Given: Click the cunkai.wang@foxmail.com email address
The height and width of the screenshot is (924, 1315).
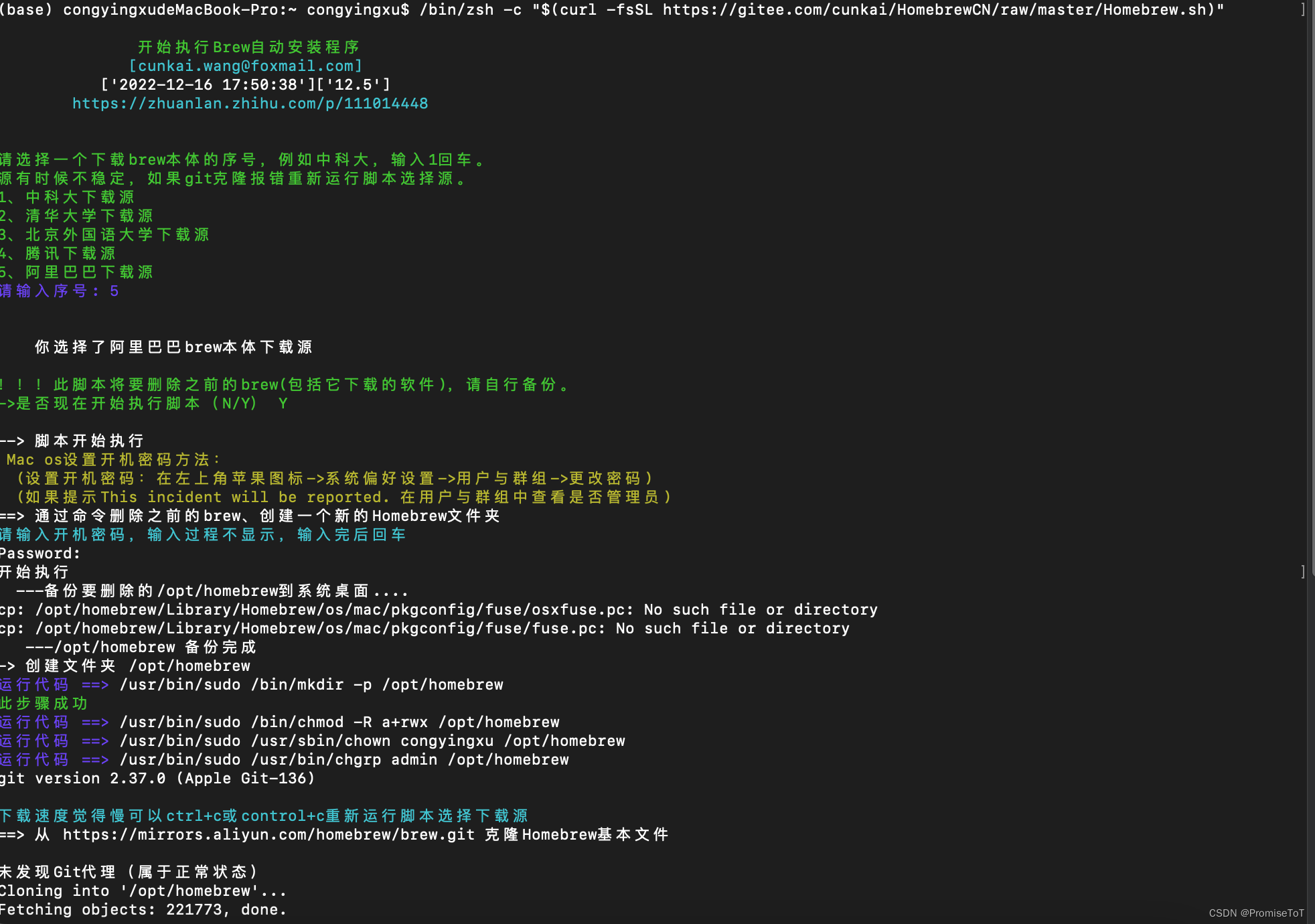Looking at the screenshot, I should pyautogui.click(x=246, y=65).
